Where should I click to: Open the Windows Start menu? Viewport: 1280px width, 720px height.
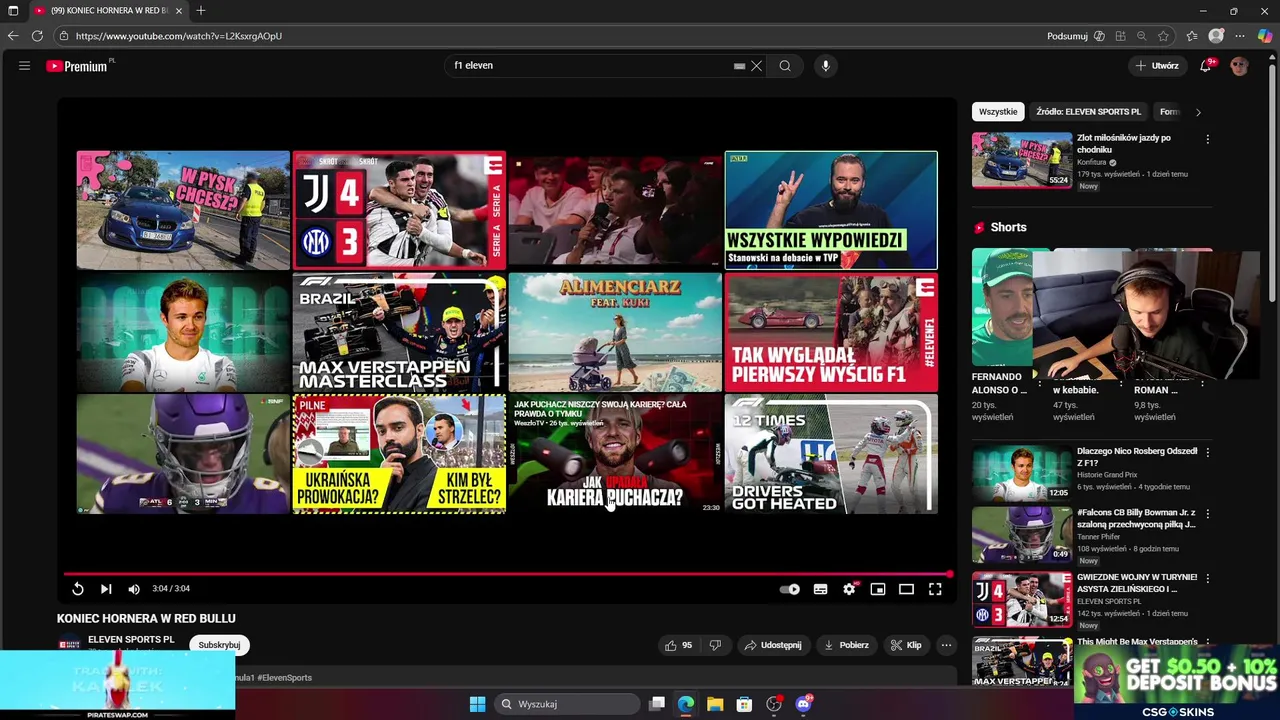(477, 704)
